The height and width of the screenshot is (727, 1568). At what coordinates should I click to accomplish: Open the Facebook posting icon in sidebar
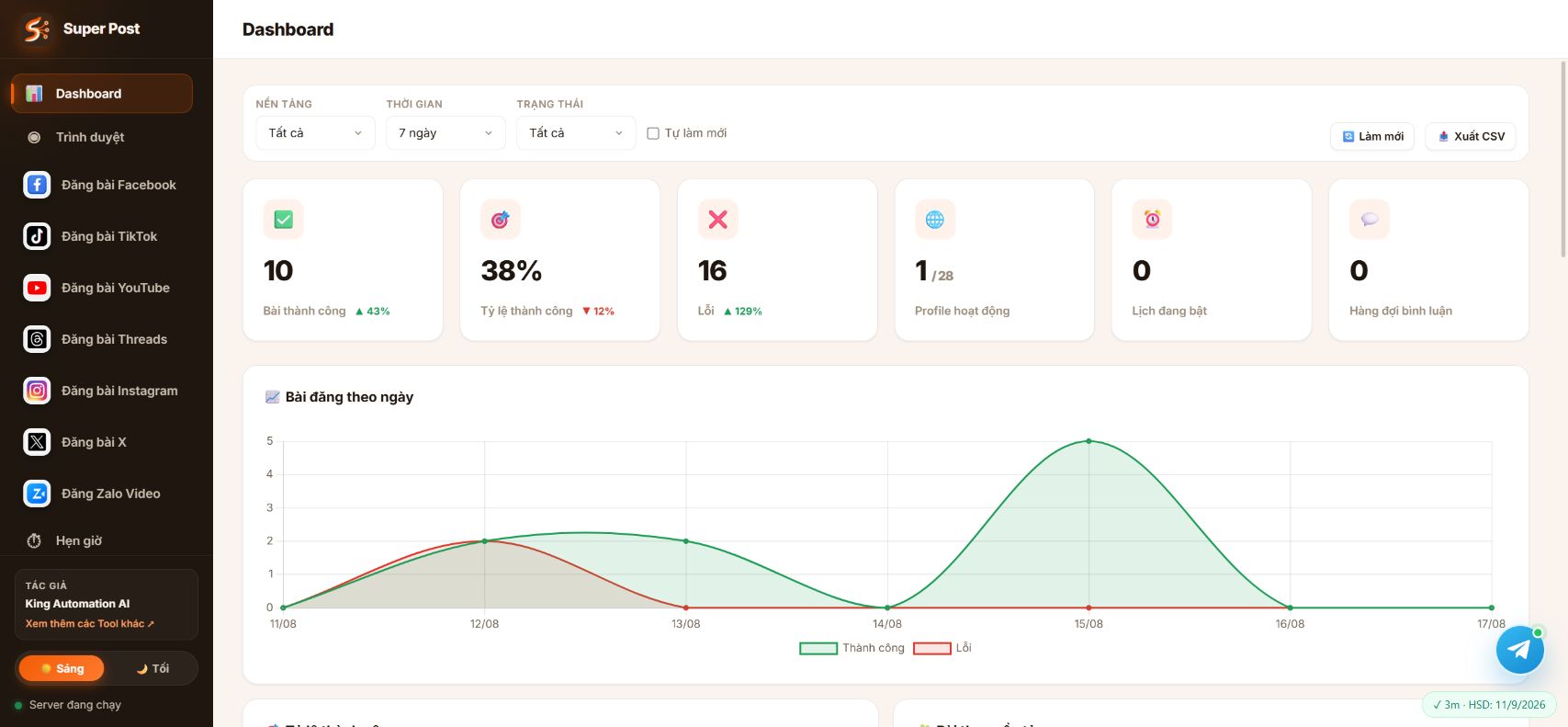[x=37, y=185]
